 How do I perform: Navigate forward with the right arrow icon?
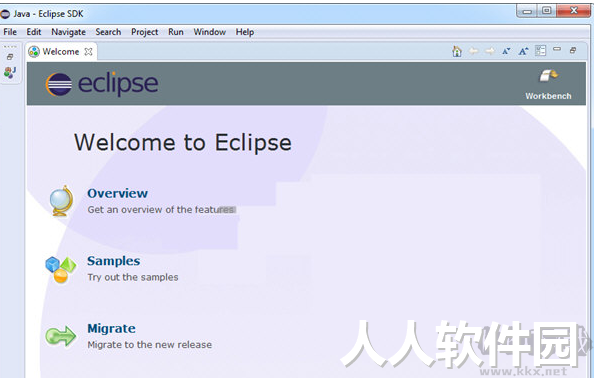[x=490, y=51]
